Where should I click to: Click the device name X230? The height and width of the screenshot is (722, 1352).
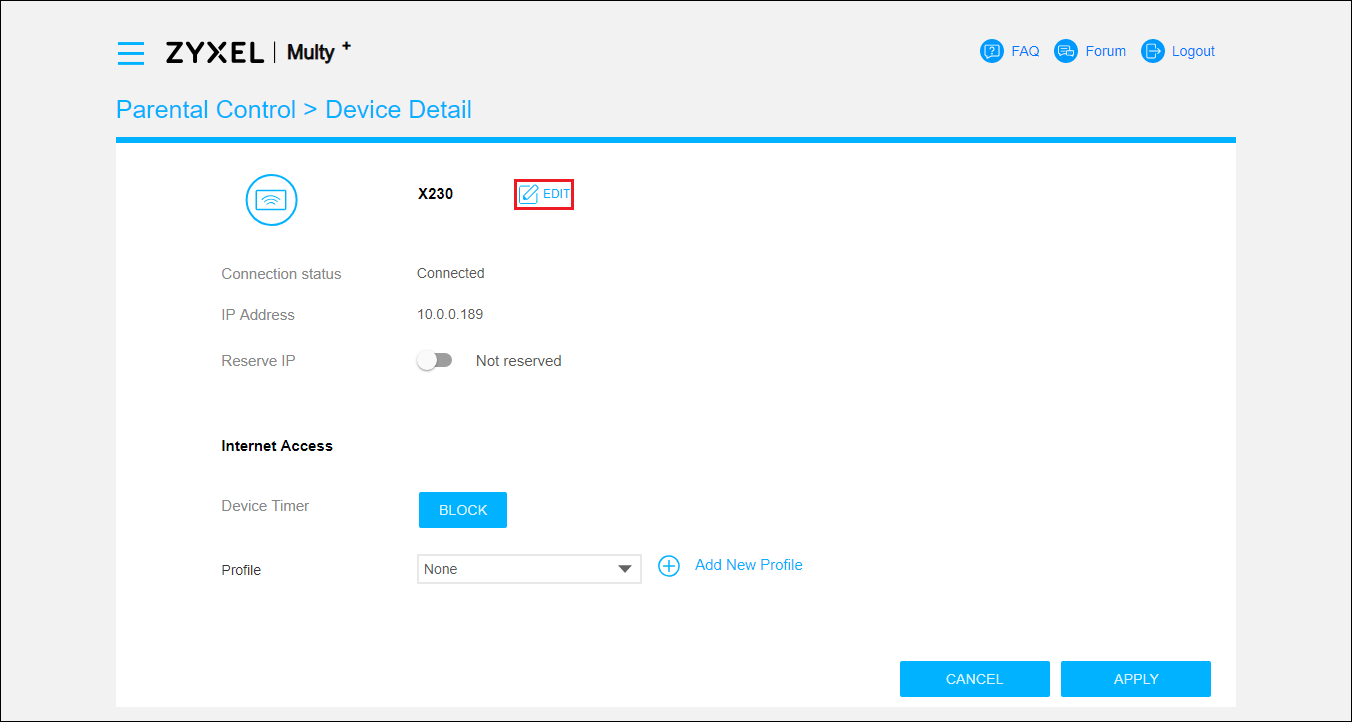(436, 194)
